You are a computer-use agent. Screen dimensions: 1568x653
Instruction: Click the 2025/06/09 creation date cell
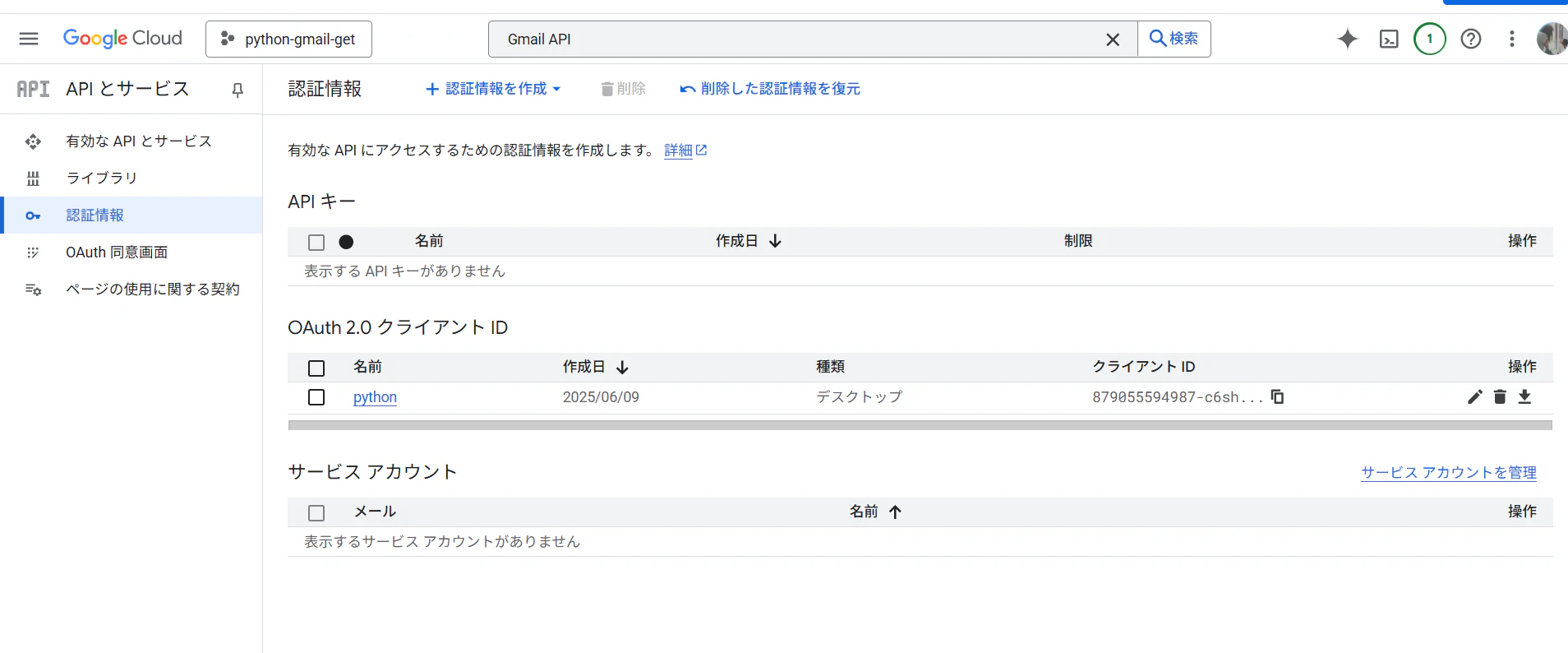pos(601,397)
